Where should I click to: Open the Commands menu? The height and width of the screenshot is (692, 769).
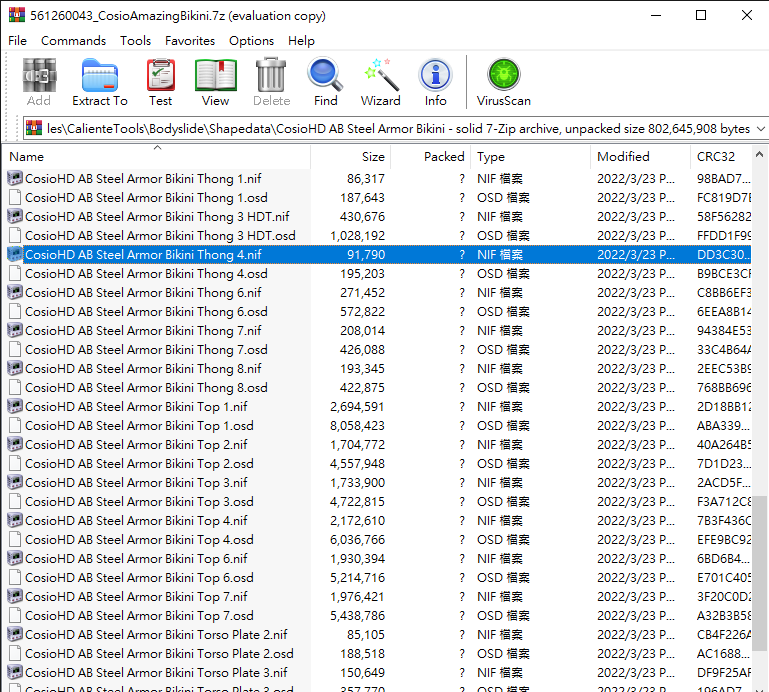pyautogui.click(x=73, y=41)
